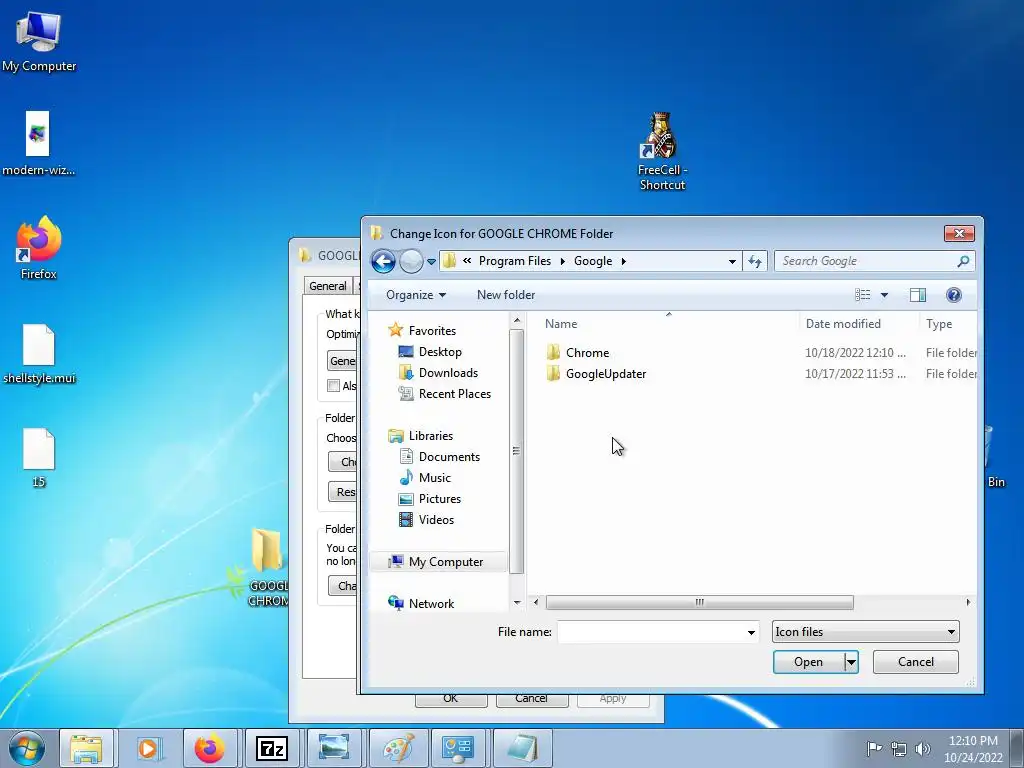1024x768 pixels.
Task: Click the Google breadcrumb segment
Action: (x=593, y=261)
